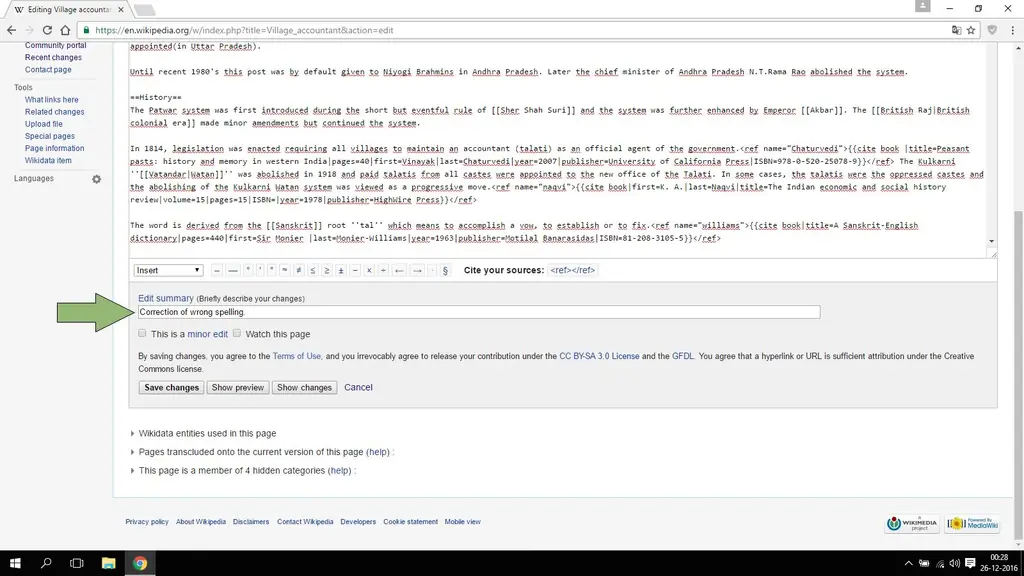This screenshot has width=1024, height=576.
Task: Insert the section sign § symbol
Action: click(x=445, y=270)
